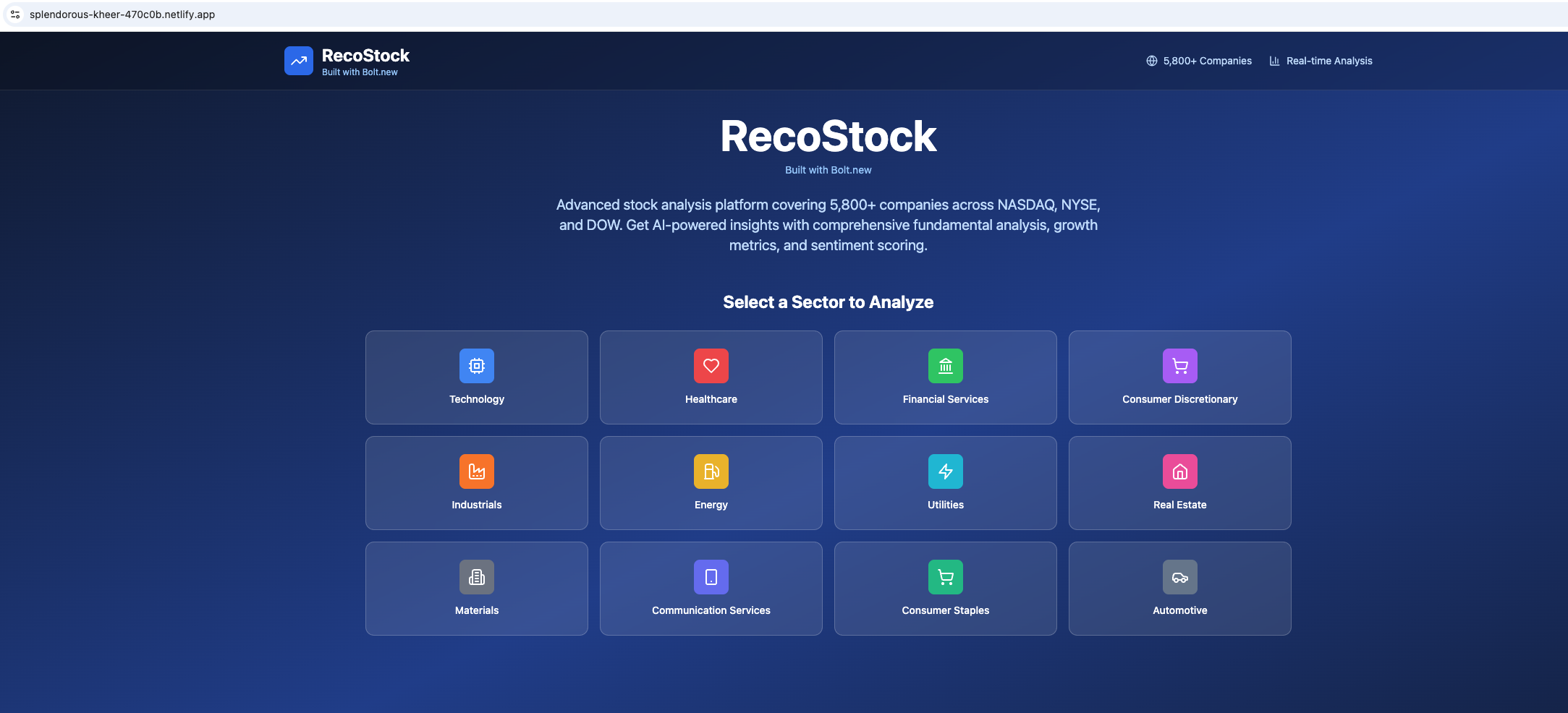Select the Technology sector label
The width and height of the screenshot is (1568, 713).
477,399
